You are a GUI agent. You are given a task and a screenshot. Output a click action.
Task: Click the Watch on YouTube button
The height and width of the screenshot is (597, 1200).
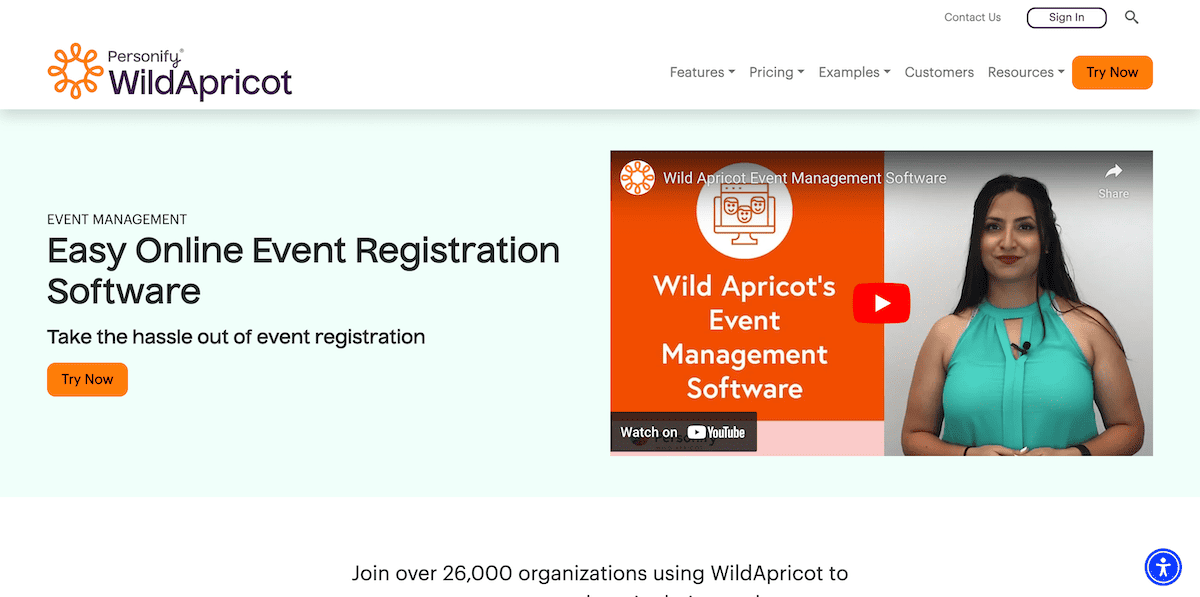click(683, 432)
